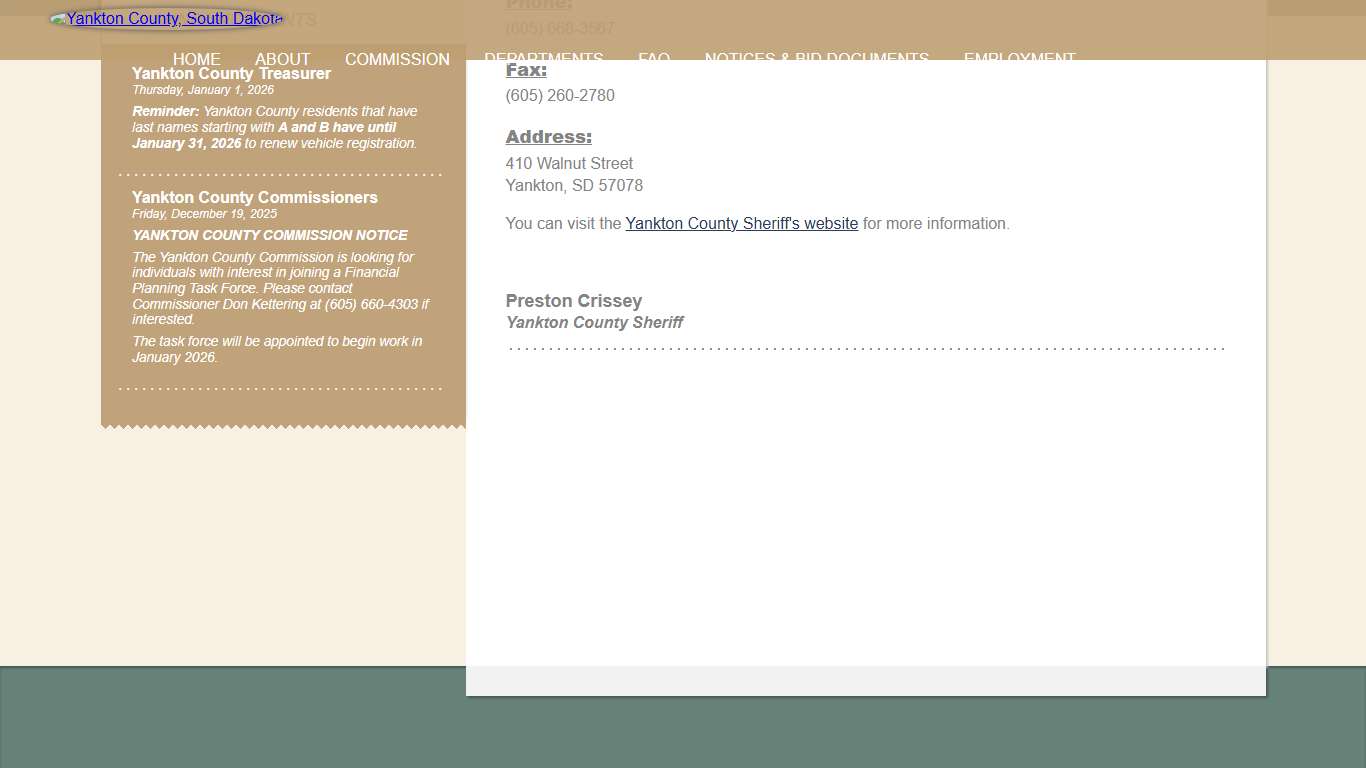The image size is (1366, 768).
Task: Open the ABOUT navigation menu
Action: click(282, 59)
